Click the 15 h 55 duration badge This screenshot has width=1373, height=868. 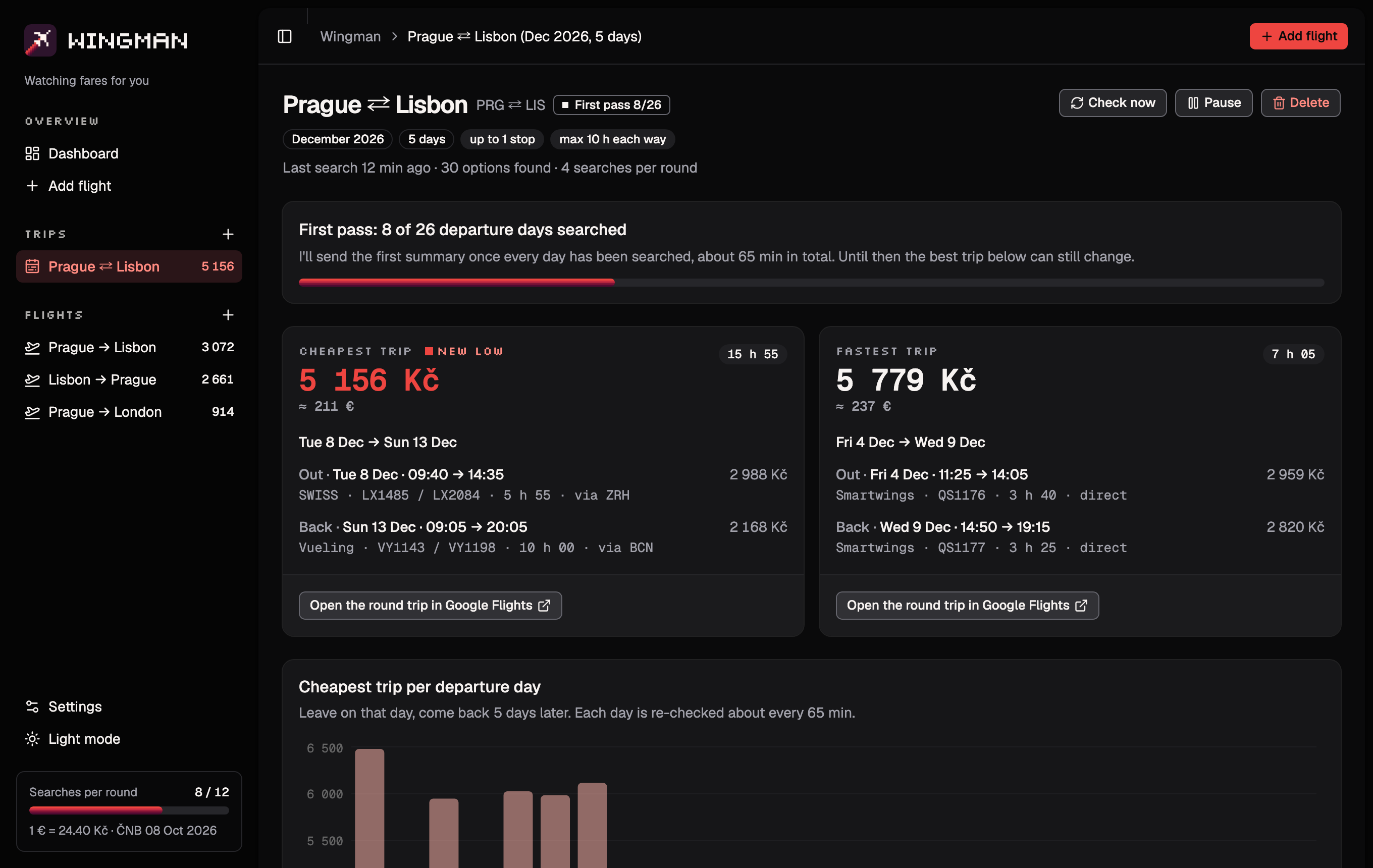753,354
